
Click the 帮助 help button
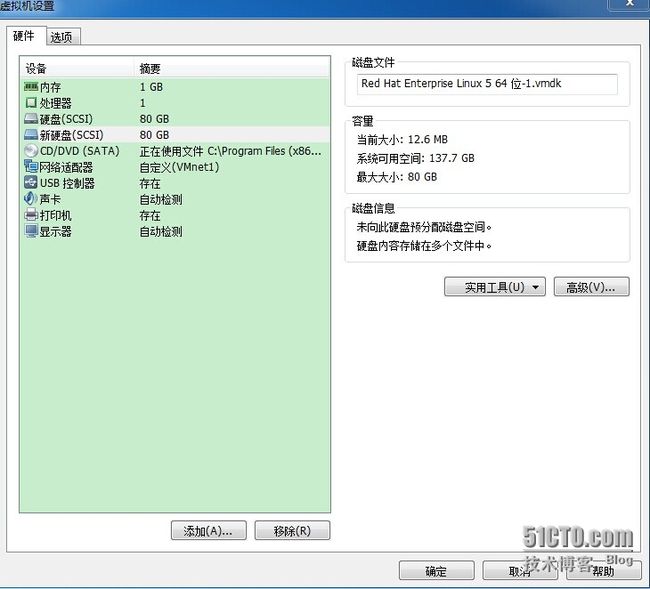pos(604,571)
